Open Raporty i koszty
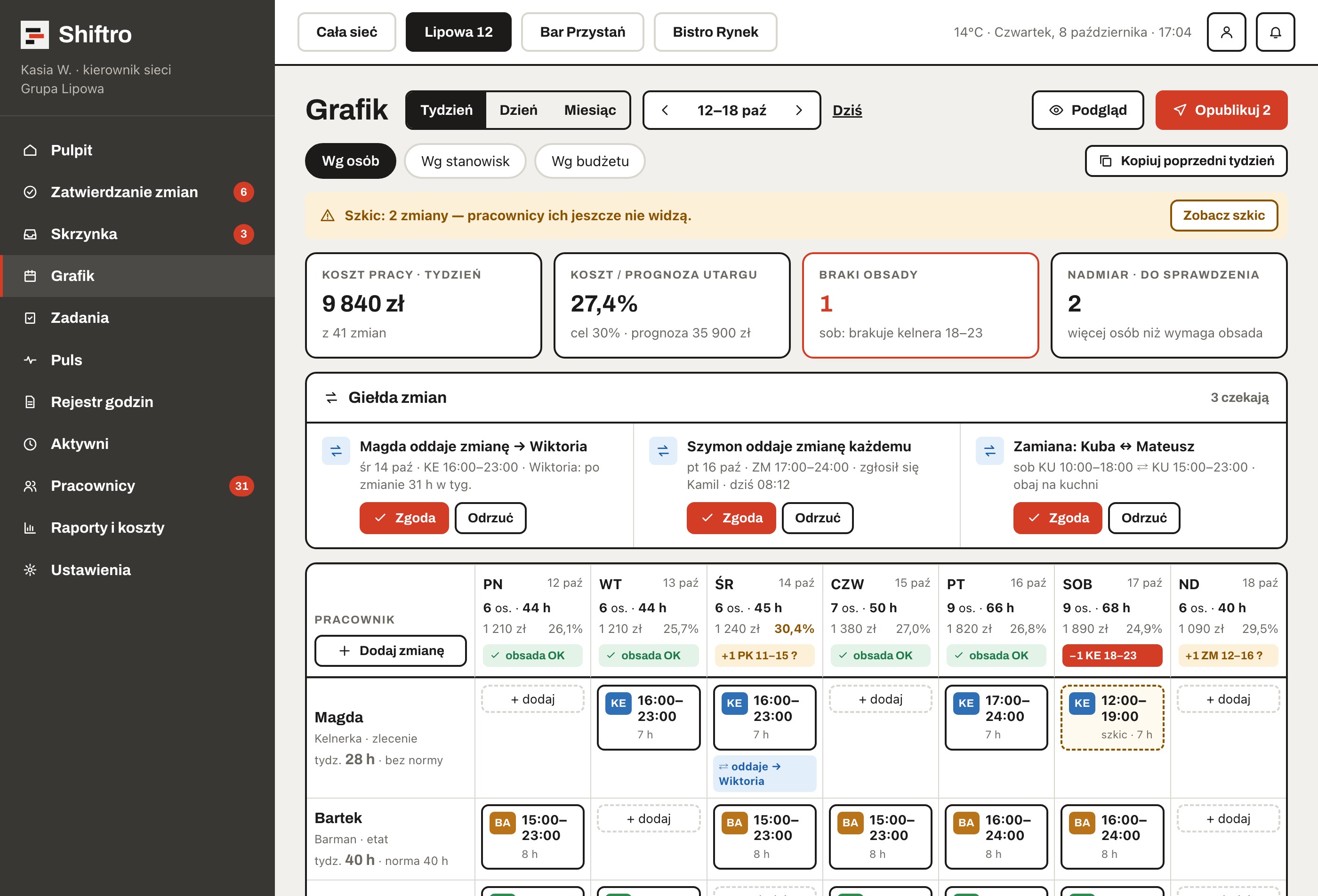 point(137,528)
